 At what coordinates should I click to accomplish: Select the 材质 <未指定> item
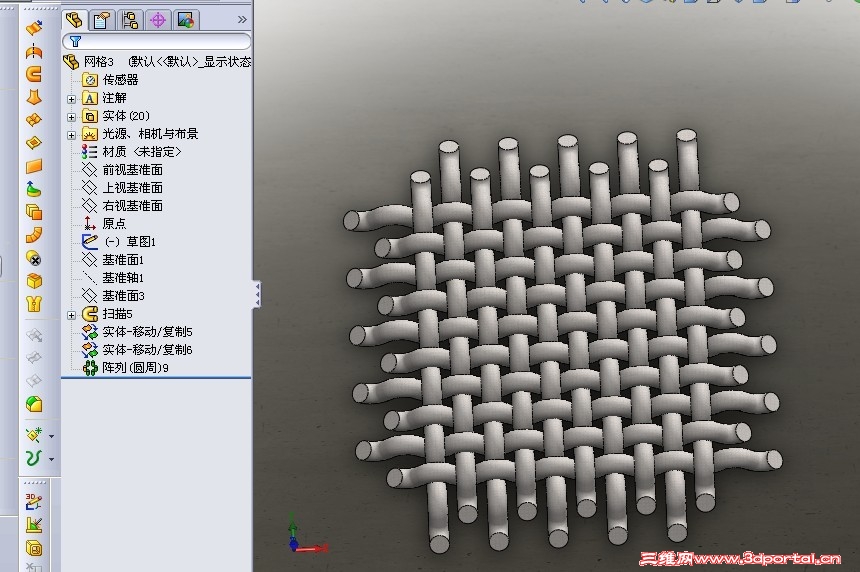[x=131, y=151]
